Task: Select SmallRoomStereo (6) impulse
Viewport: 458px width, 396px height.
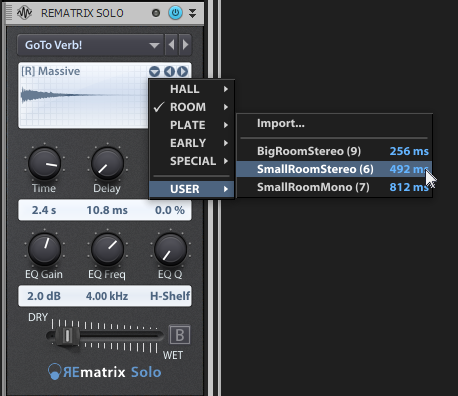Action: click(x=334, y=169)
